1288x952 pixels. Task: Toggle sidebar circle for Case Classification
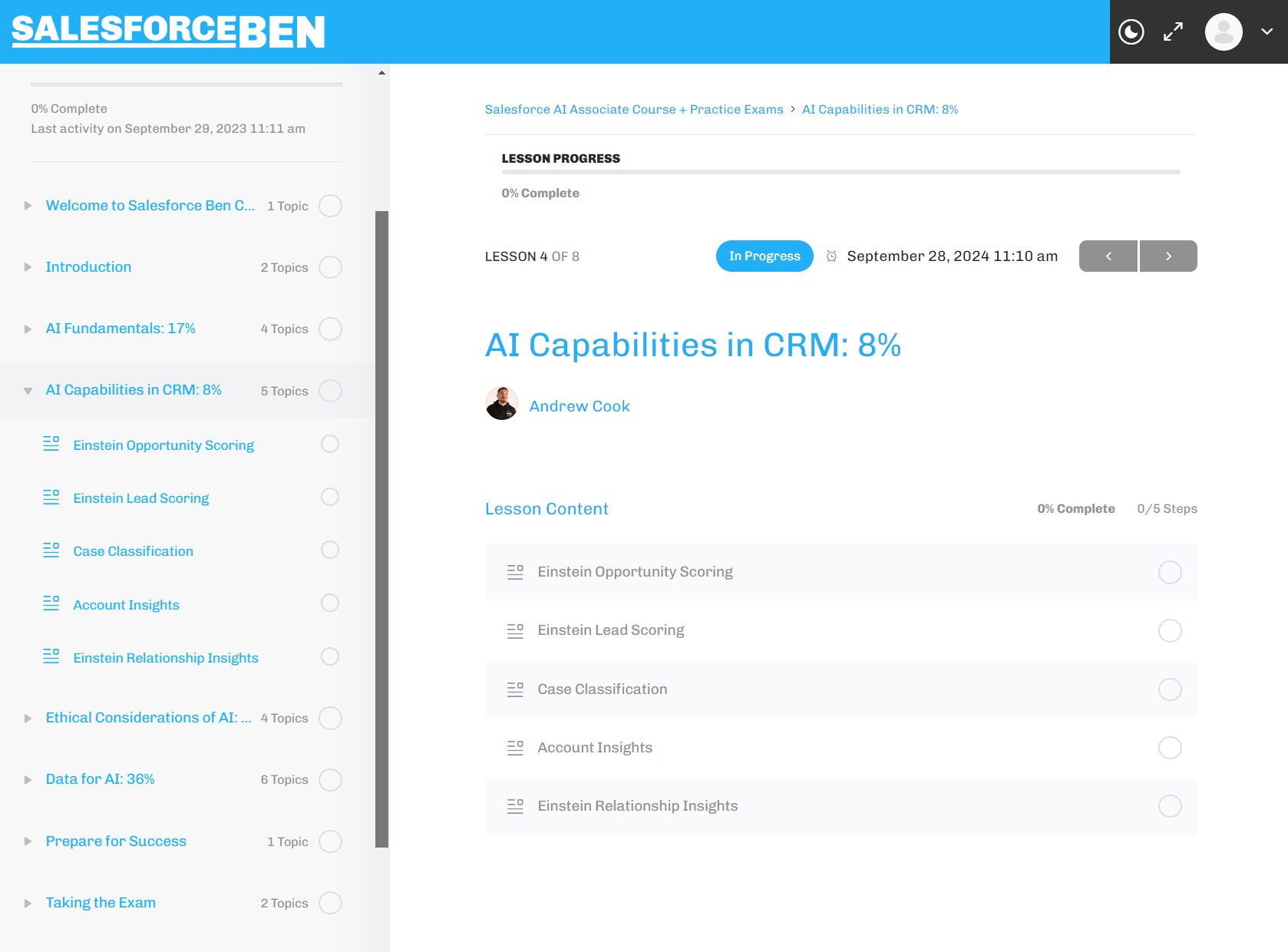click(x=330, y=550)
